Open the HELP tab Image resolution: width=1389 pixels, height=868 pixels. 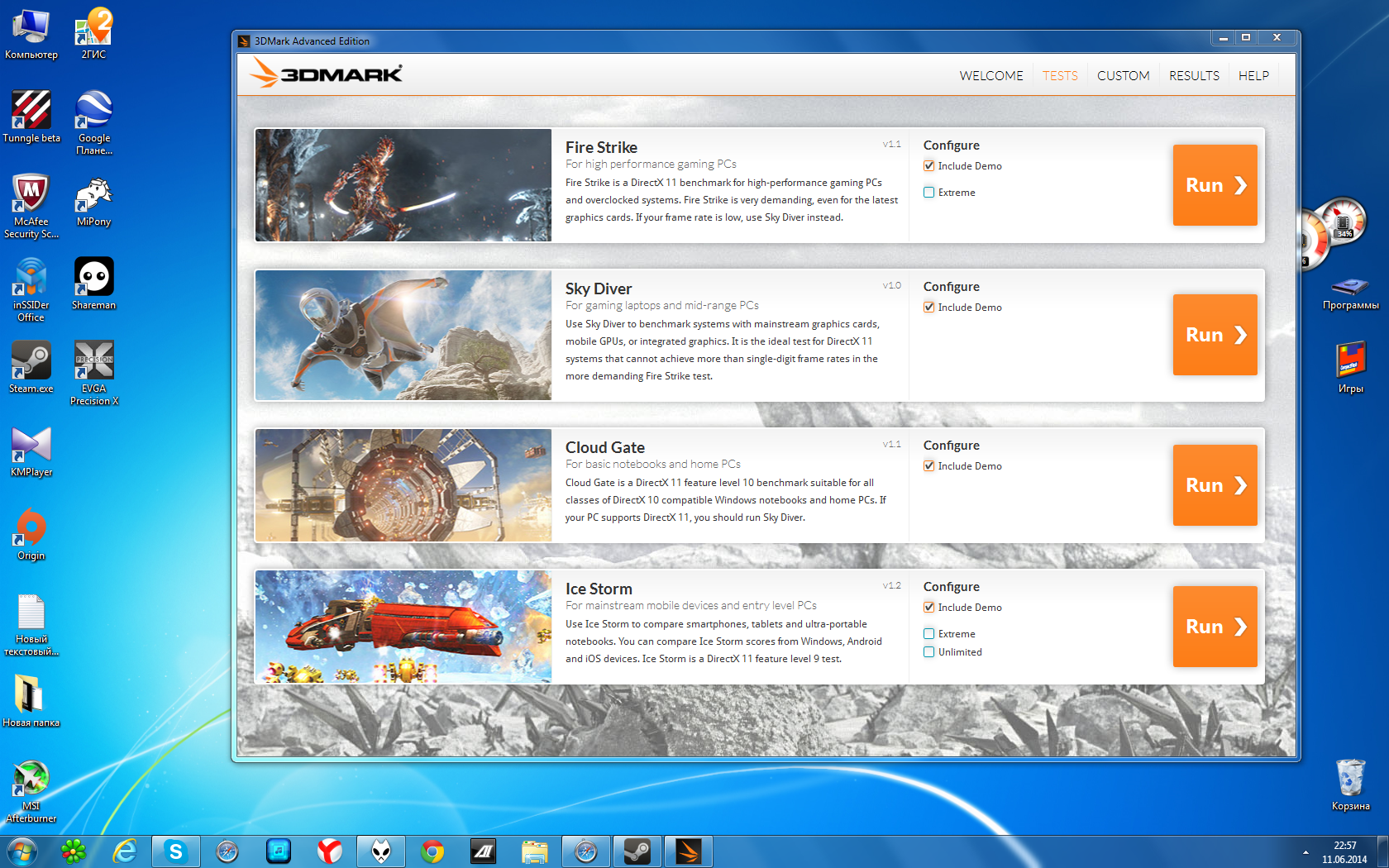[1253, 76]
